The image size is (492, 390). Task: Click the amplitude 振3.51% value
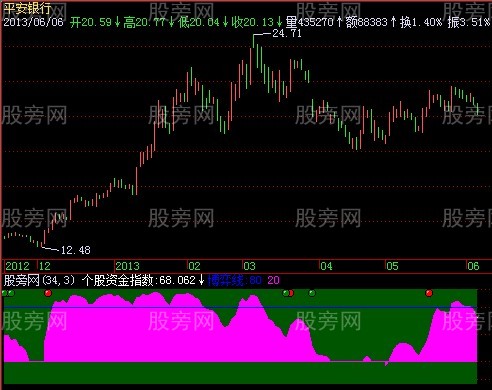click(x=469, y=22)
